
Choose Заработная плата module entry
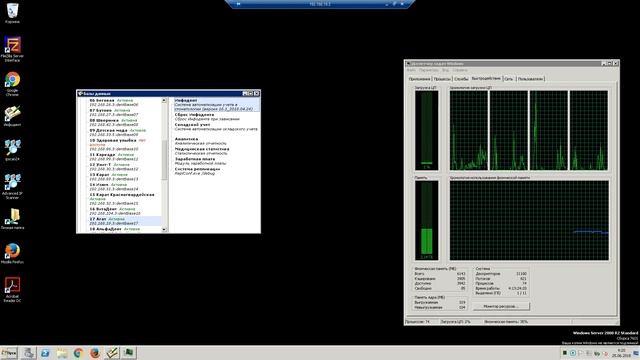[216, 161]
